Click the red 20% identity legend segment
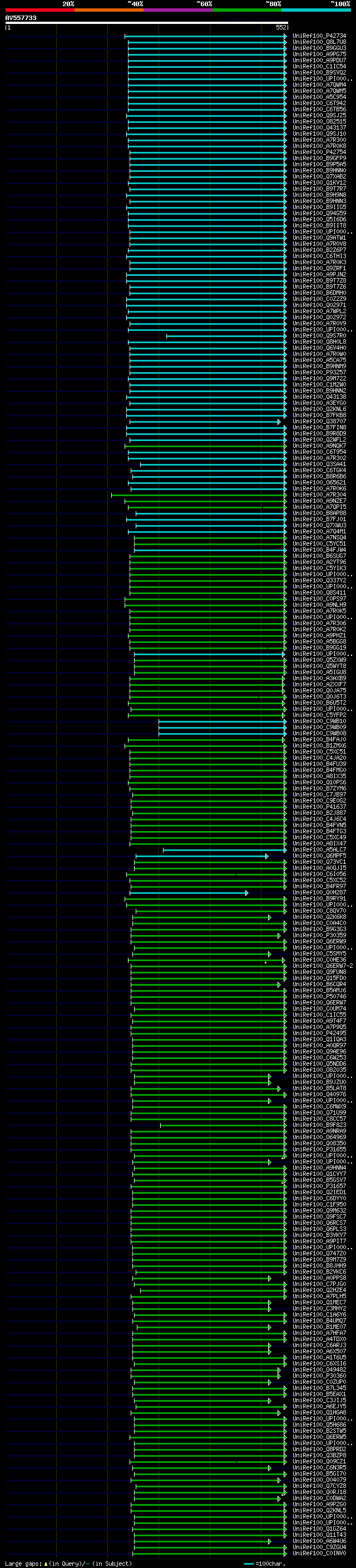This screenshot has height=1568, width=356. click(39, 10)
